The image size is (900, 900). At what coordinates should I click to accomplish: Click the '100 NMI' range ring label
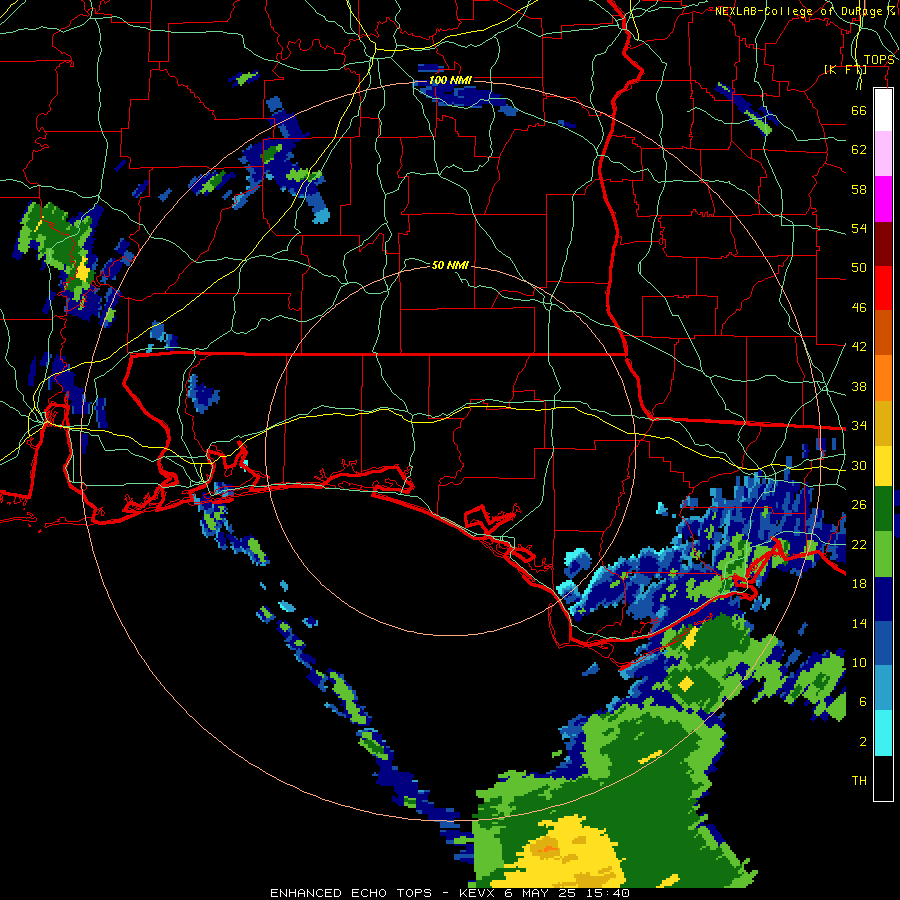(450, 80)
